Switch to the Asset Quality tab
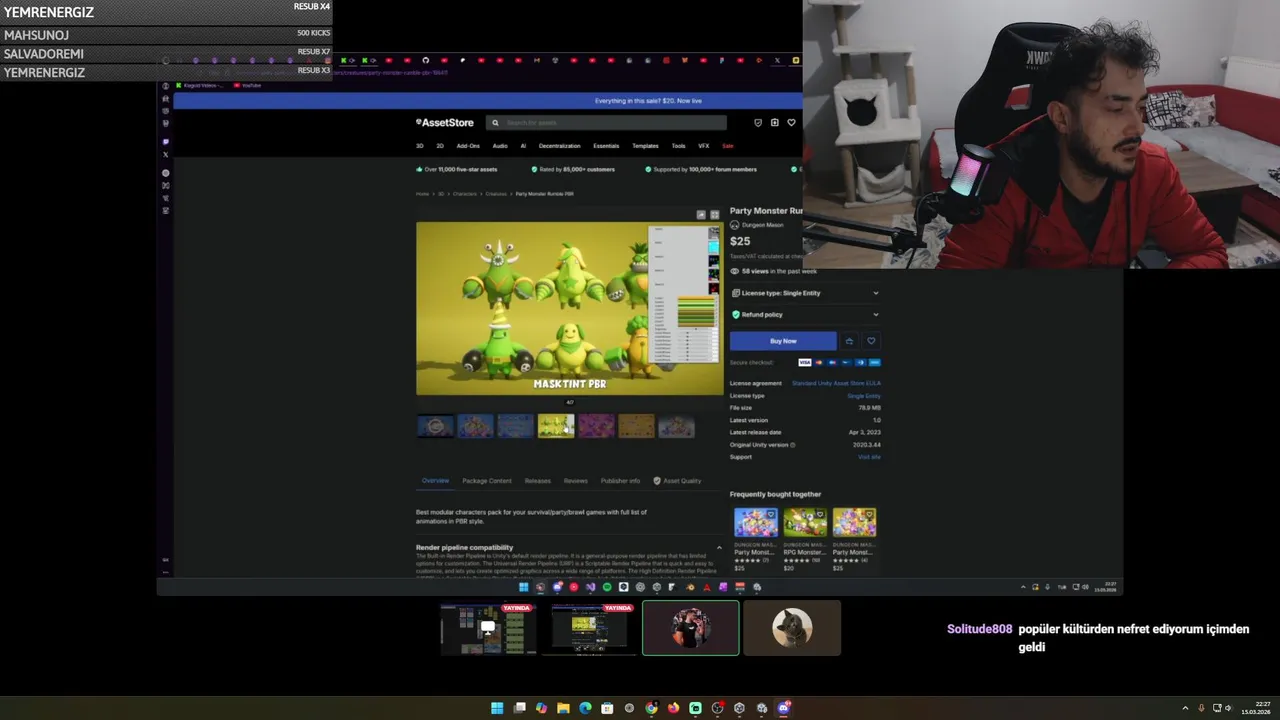 point(677,481)
